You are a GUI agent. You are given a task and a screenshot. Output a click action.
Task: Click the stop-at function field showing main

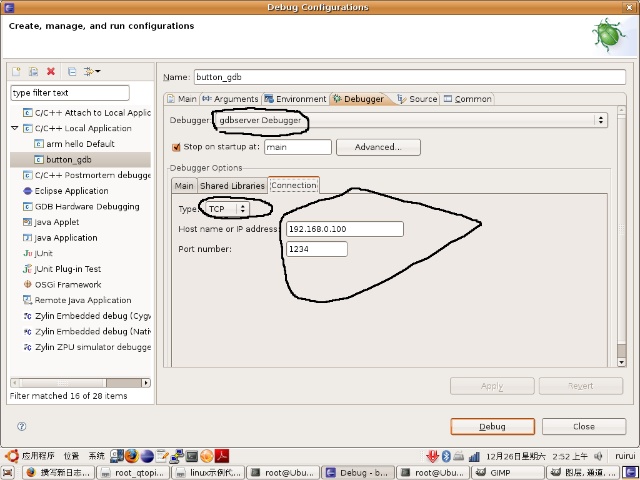[x=298, y=147]
